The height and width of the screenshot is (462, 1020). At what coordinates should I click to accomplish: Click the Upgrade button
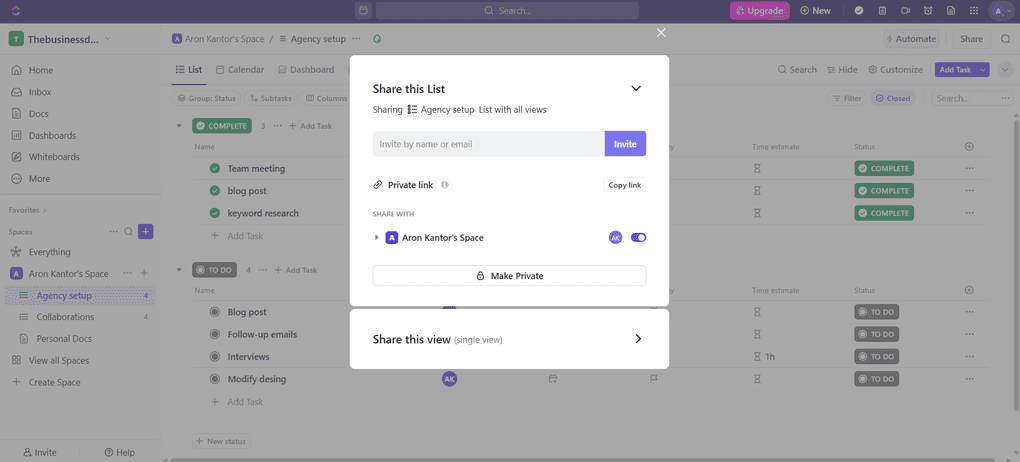pos(759,10)
